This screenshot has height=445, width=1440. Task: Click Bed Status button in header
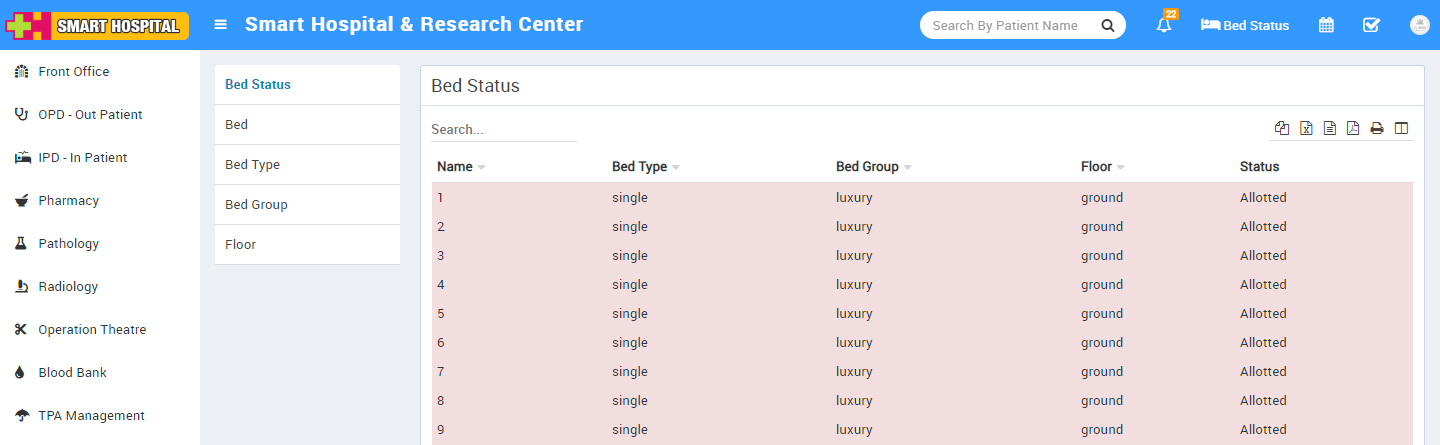pyautogui.click(x=1245, y=26)
